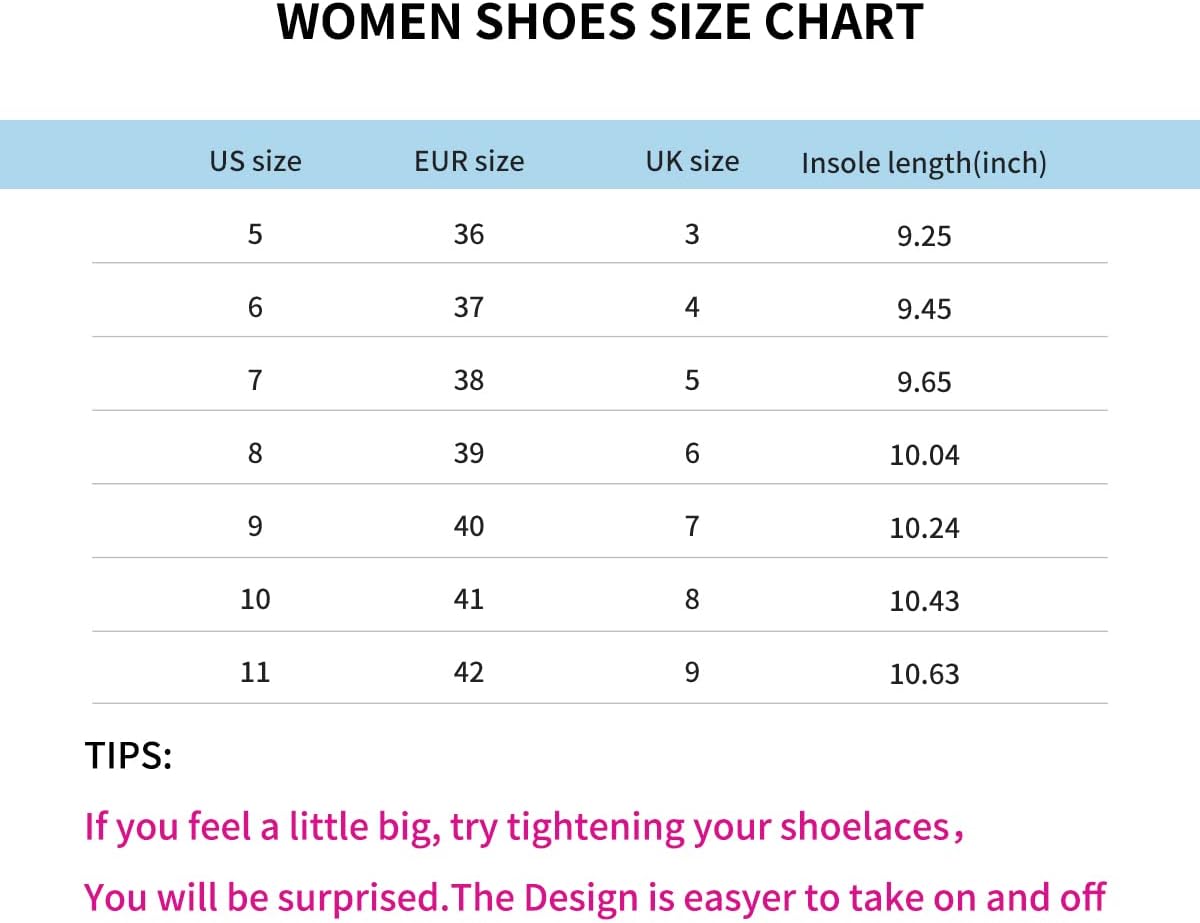Click EUR size 37 cell
Image resolution: width=1200 pixels, height=923 pixels.
click(468, 307)
